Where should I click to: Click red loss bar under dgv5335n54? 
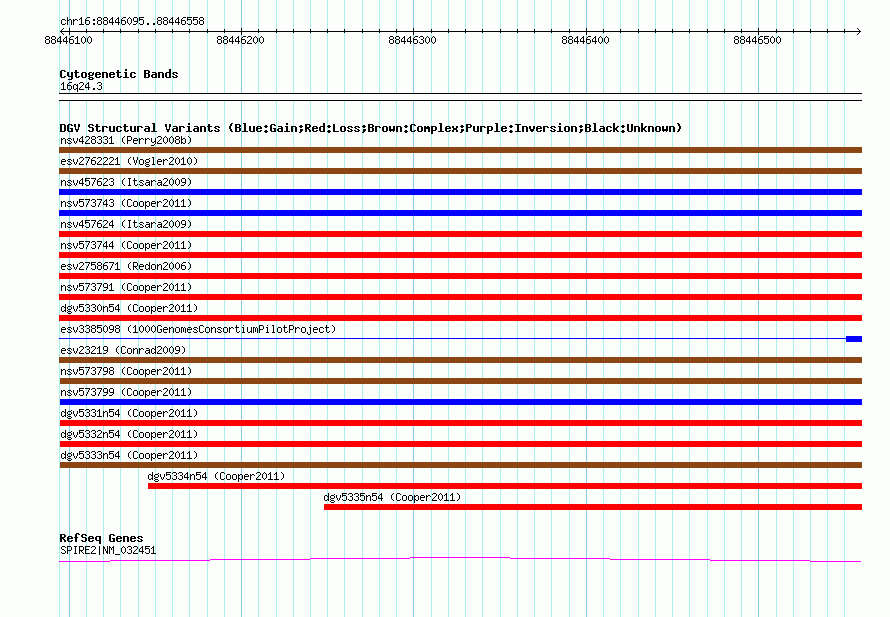tap(593, 507)
